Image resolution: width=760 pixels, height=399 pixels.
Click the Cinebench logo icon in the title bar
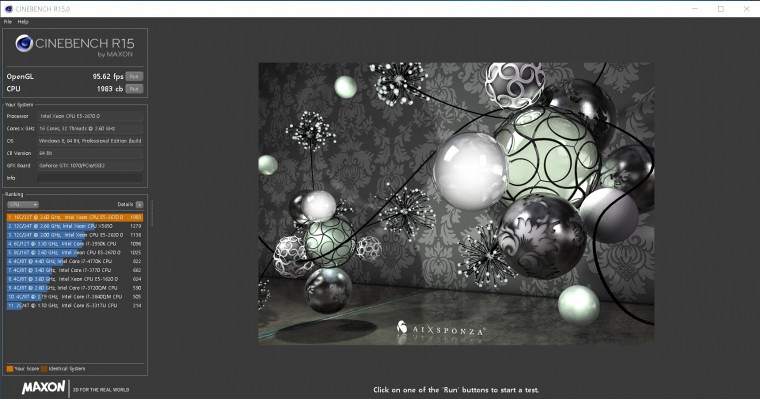tap(8, 9)
